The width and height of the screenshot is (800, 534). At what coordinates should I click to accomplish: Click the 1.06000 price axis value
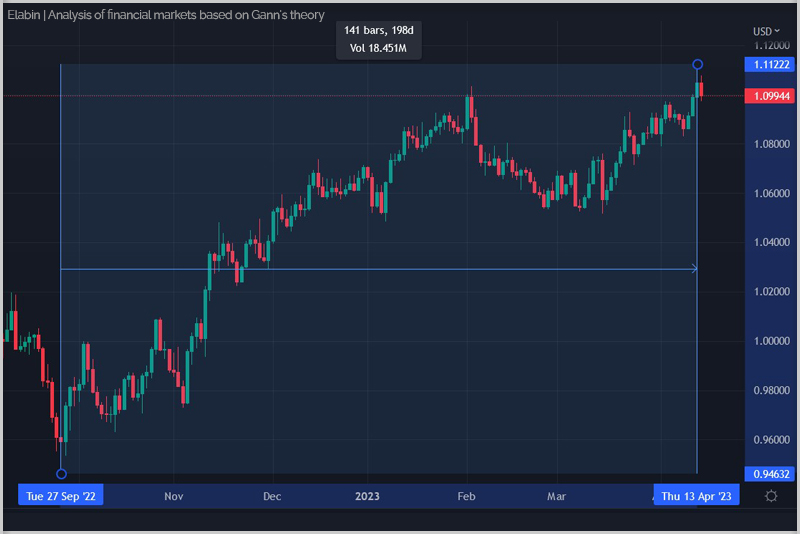(771, 193)
